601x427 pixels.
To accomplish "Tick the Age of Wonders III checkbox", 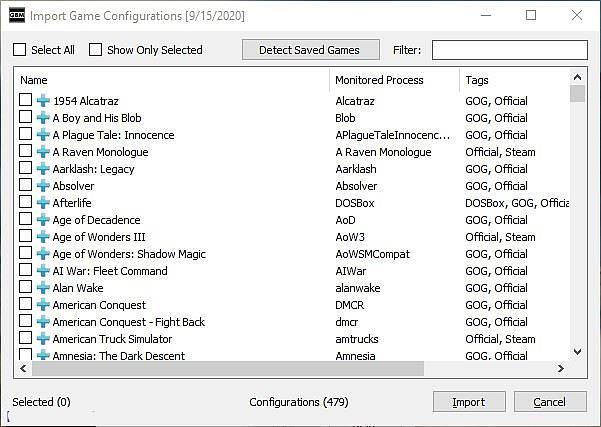I will [x=25, y=236].
